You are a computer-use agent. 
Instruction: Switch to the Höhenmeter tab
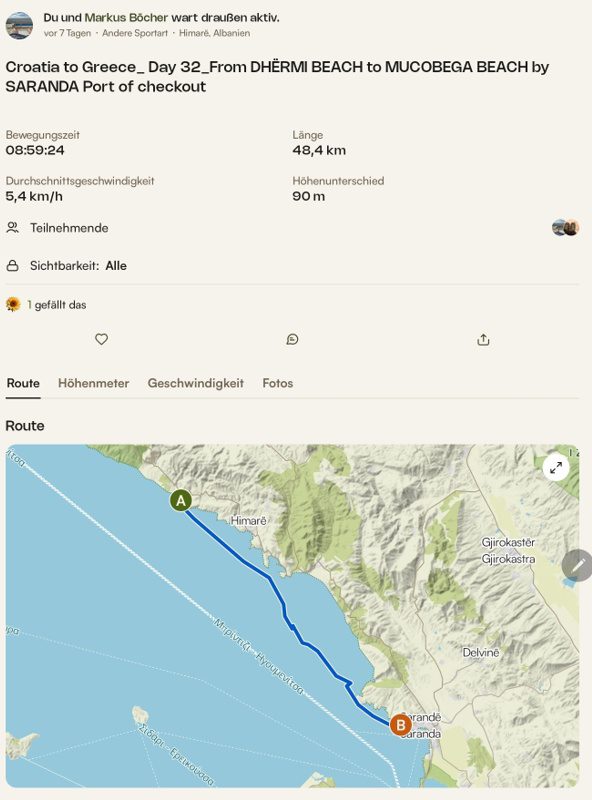[x=93, y=383]
